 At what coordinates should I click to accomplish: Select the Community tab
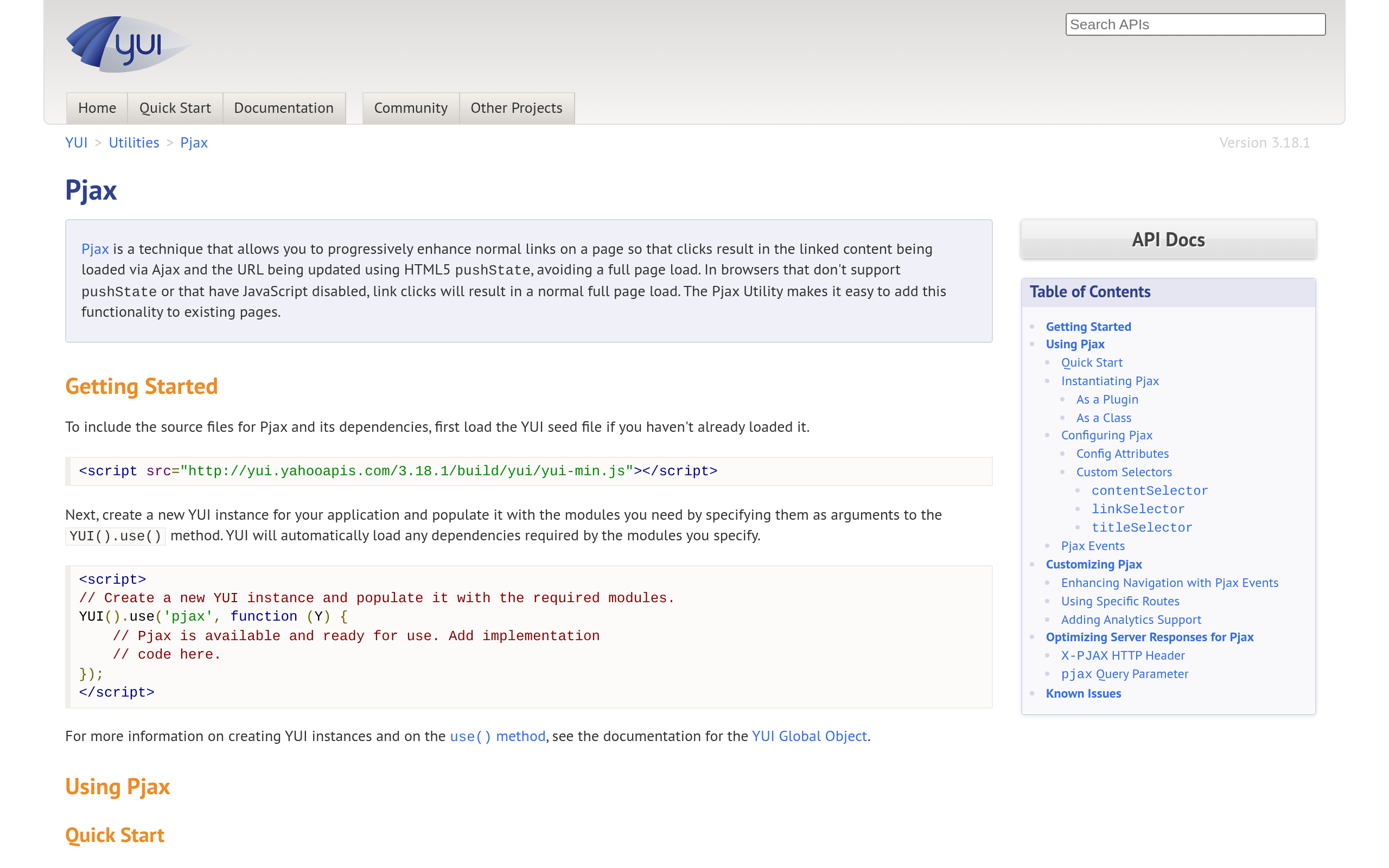[x=411, y=108]
